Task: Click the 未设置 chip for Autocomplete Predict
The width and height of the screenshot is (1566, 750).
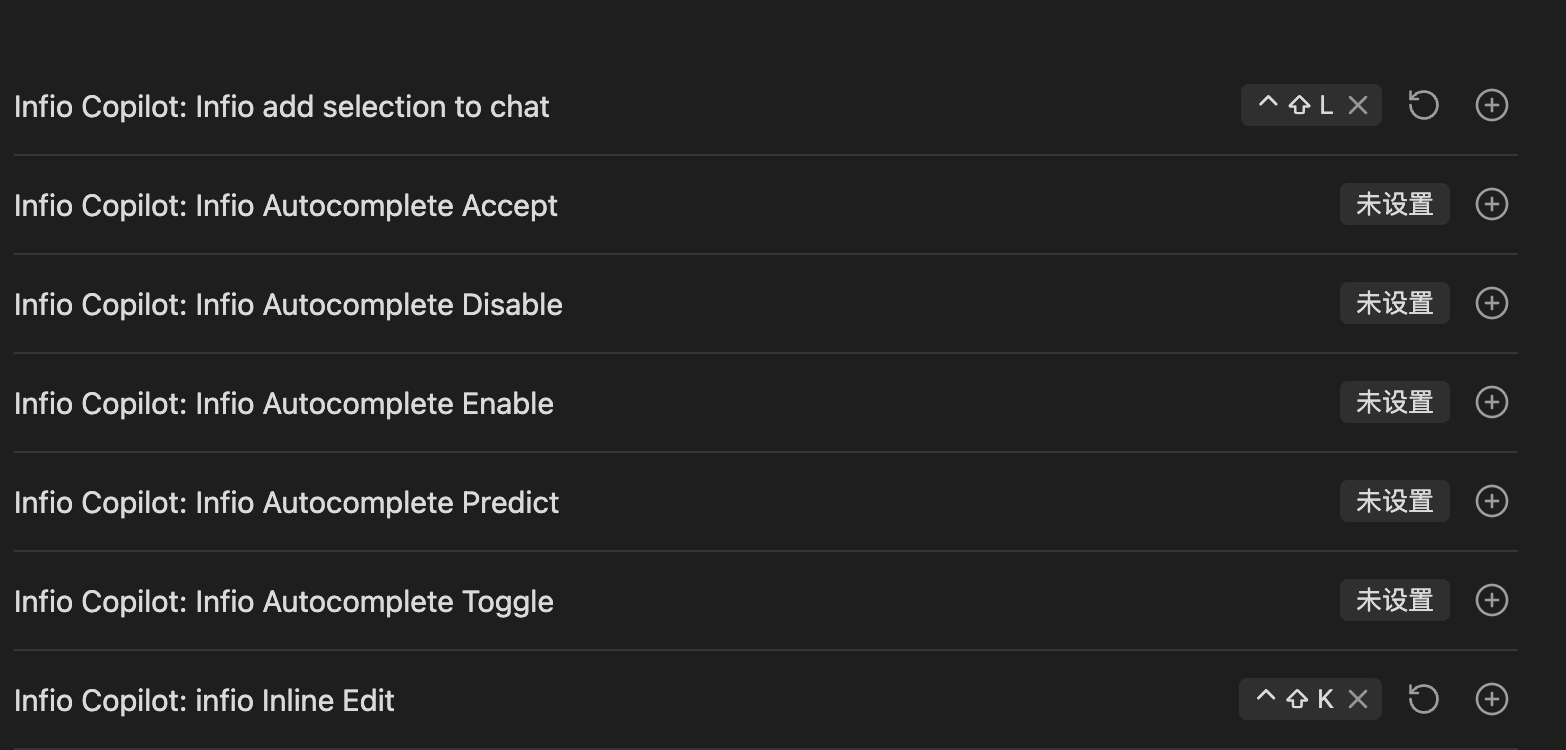Action: [1394, 501]
